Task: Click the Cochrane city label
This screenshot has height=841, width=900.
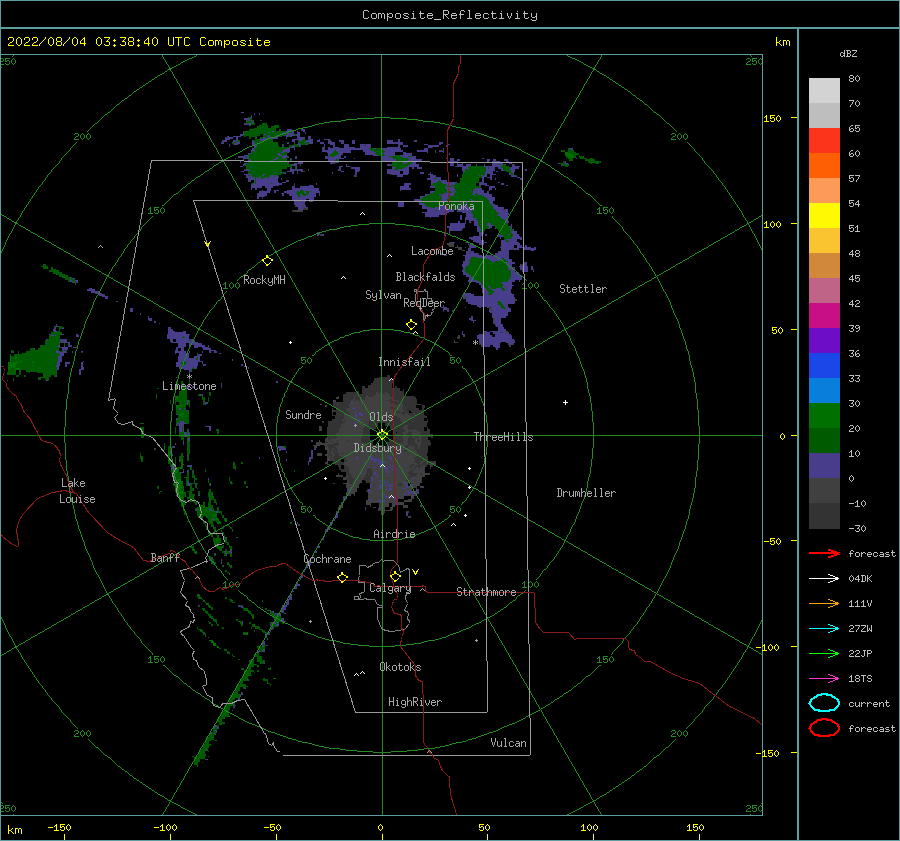Action: coord(327,559)
